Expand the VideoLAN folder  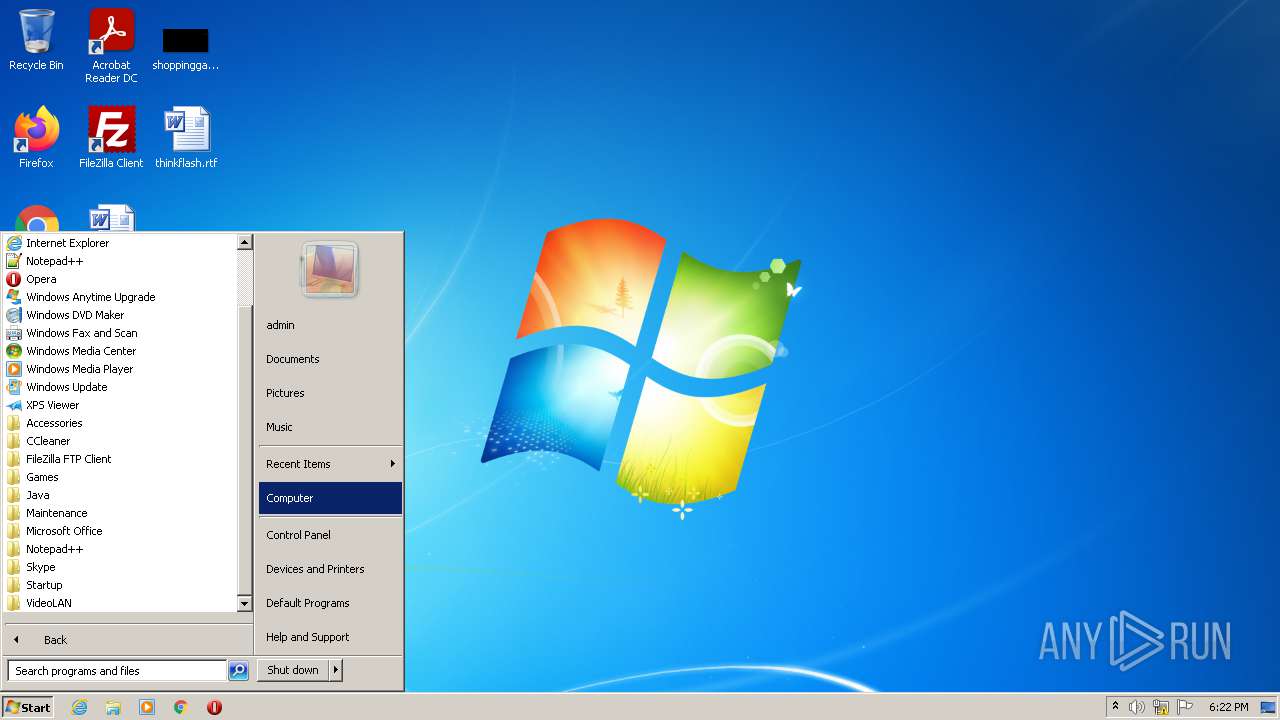pyautogui.click(x=120, y=603)
